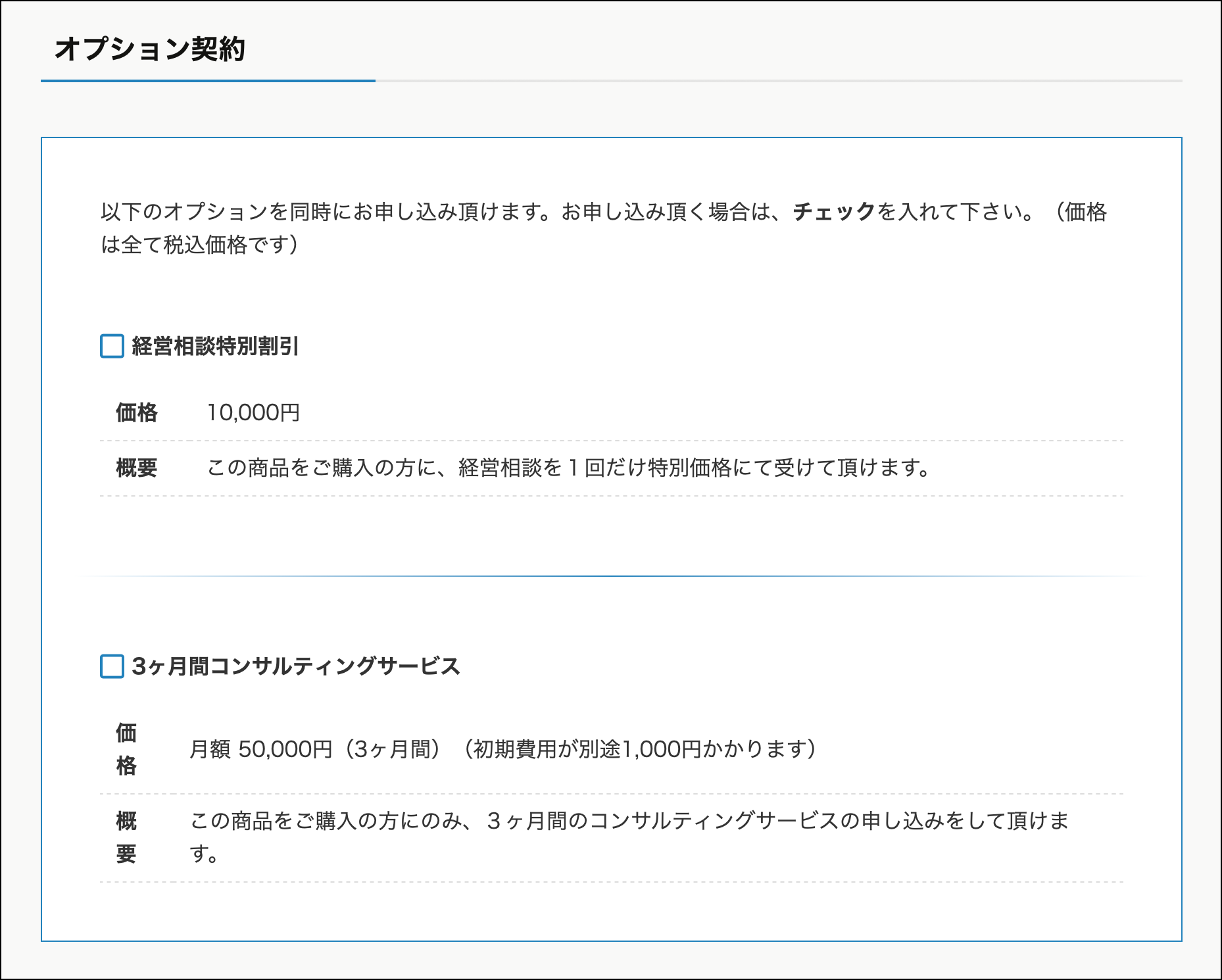Click the 経営相談 one-time special price description
Viewport: 1222px width, 980px height.
coord(569,468)
